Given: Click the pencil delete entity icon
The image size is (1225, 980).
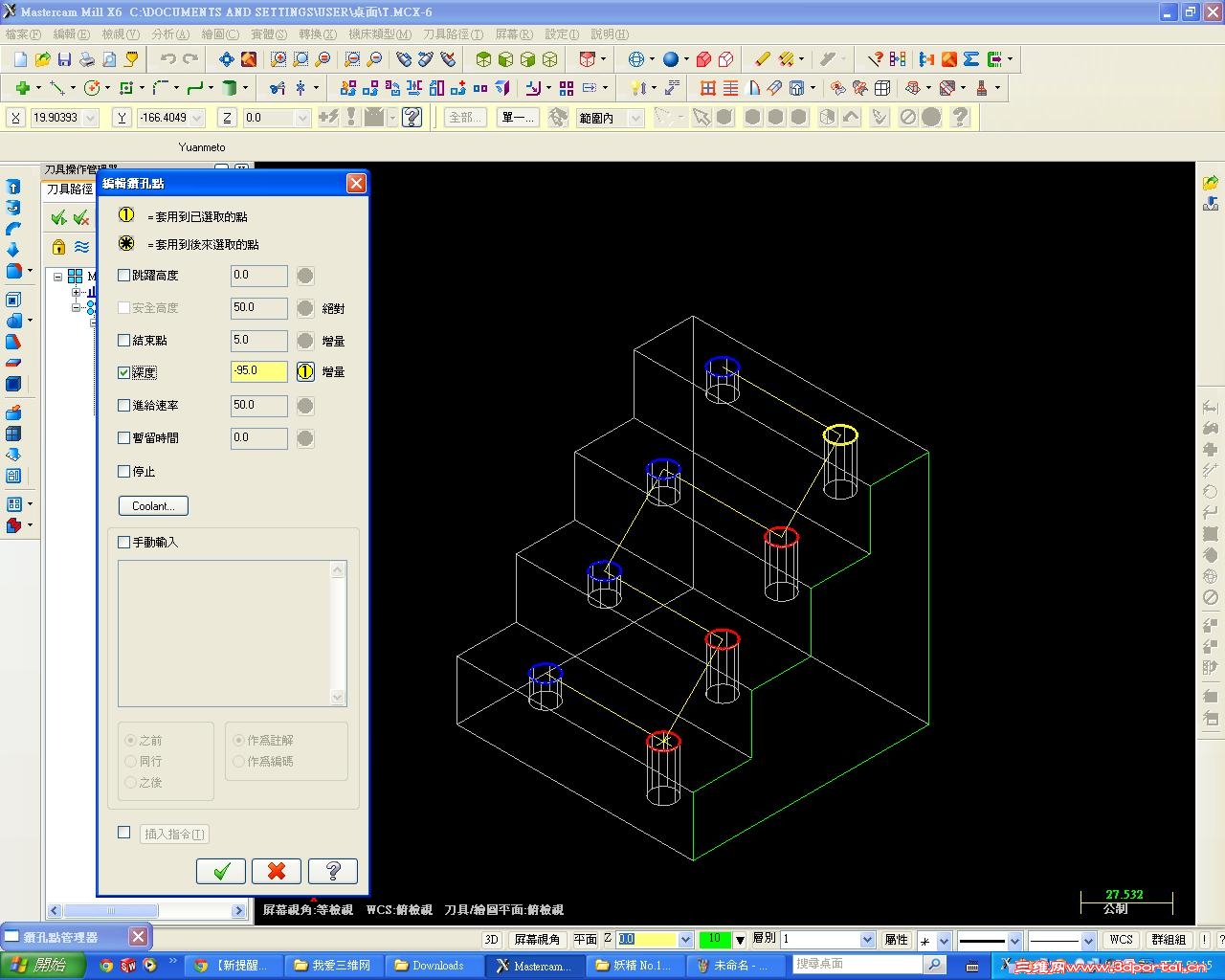Looking at the screenshot, I should click(762, 59).
